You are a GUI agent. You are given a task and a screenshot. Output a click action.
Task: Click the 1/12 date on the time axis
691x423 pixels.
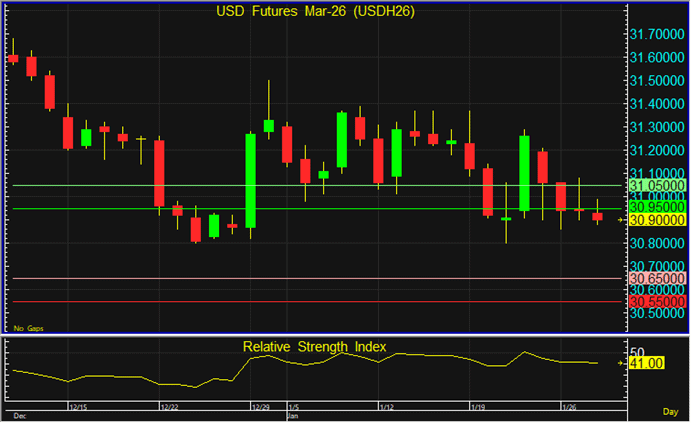coord(386,408)
